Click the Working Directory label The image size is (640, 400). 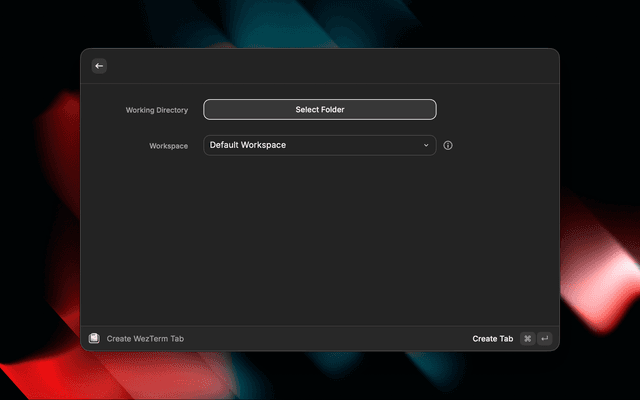[156, 110]
